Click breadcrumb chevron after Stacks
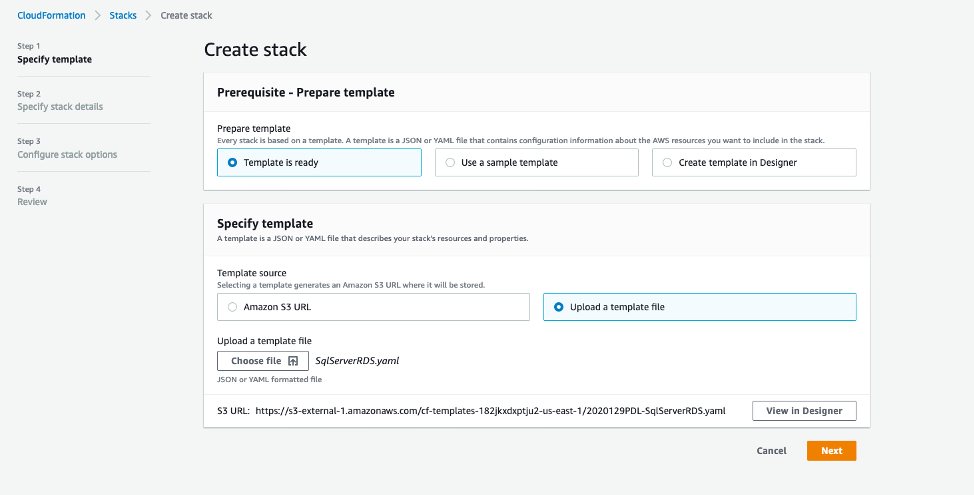Viewport: 974px width, 495px height. click(149, 15)
